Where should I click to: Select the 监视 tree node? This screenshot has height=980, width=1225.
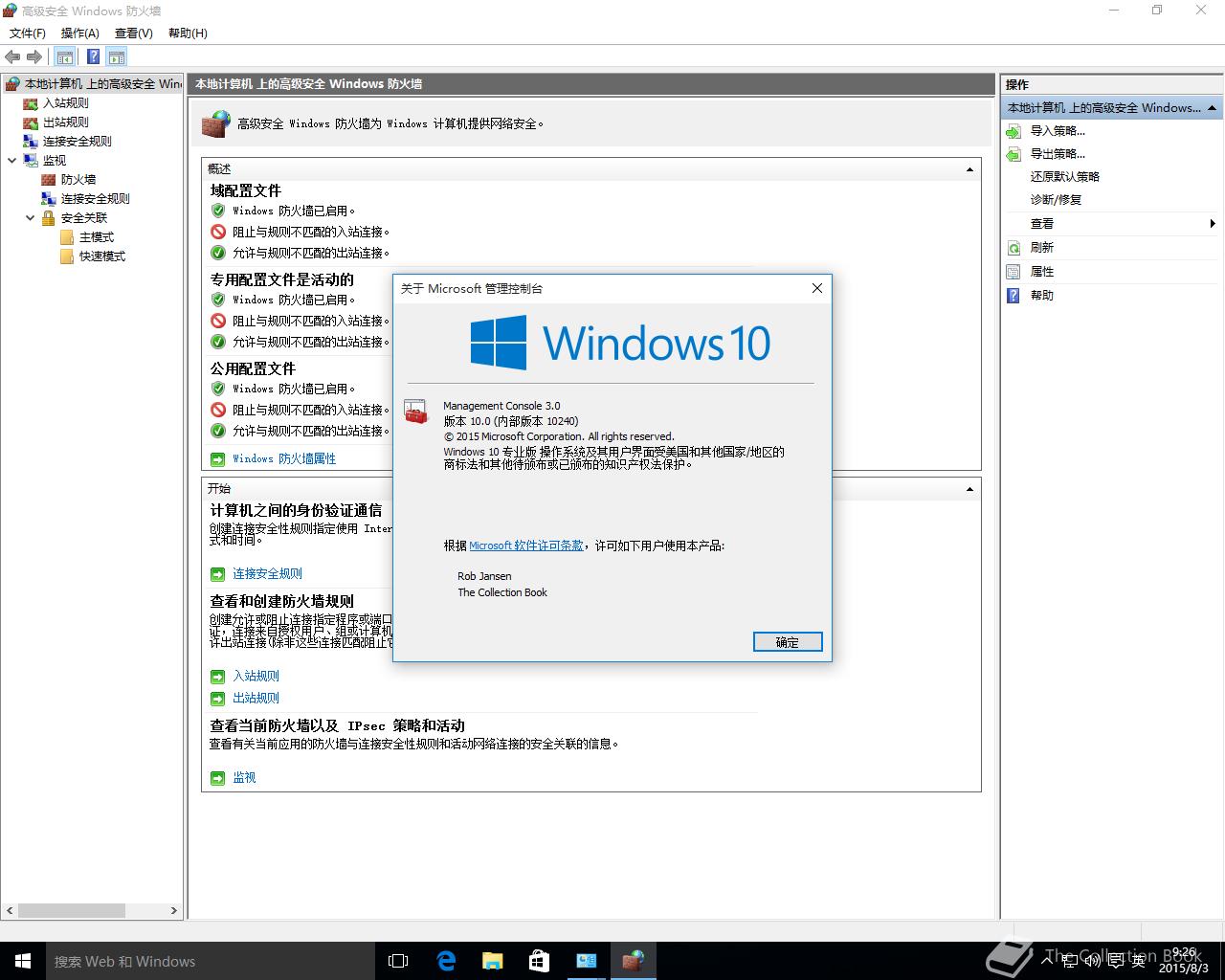[55, 160]
